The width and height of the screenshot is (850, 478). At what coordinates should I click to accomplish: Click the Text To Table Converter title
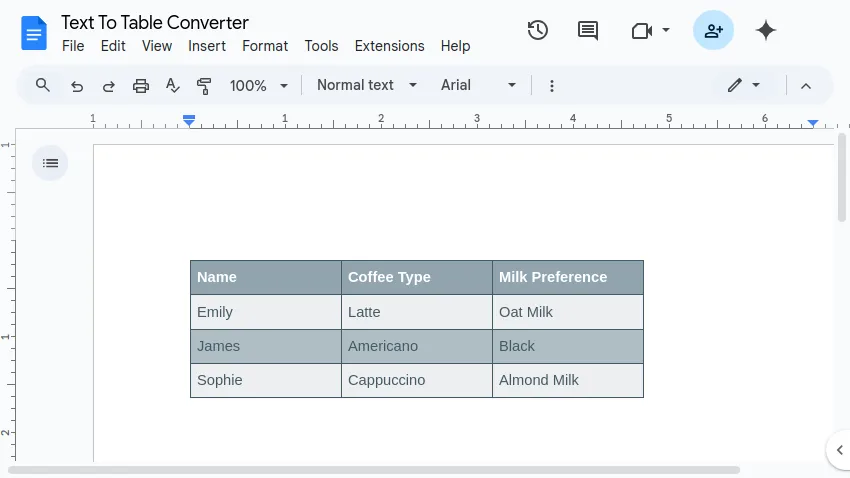(155, 22)
